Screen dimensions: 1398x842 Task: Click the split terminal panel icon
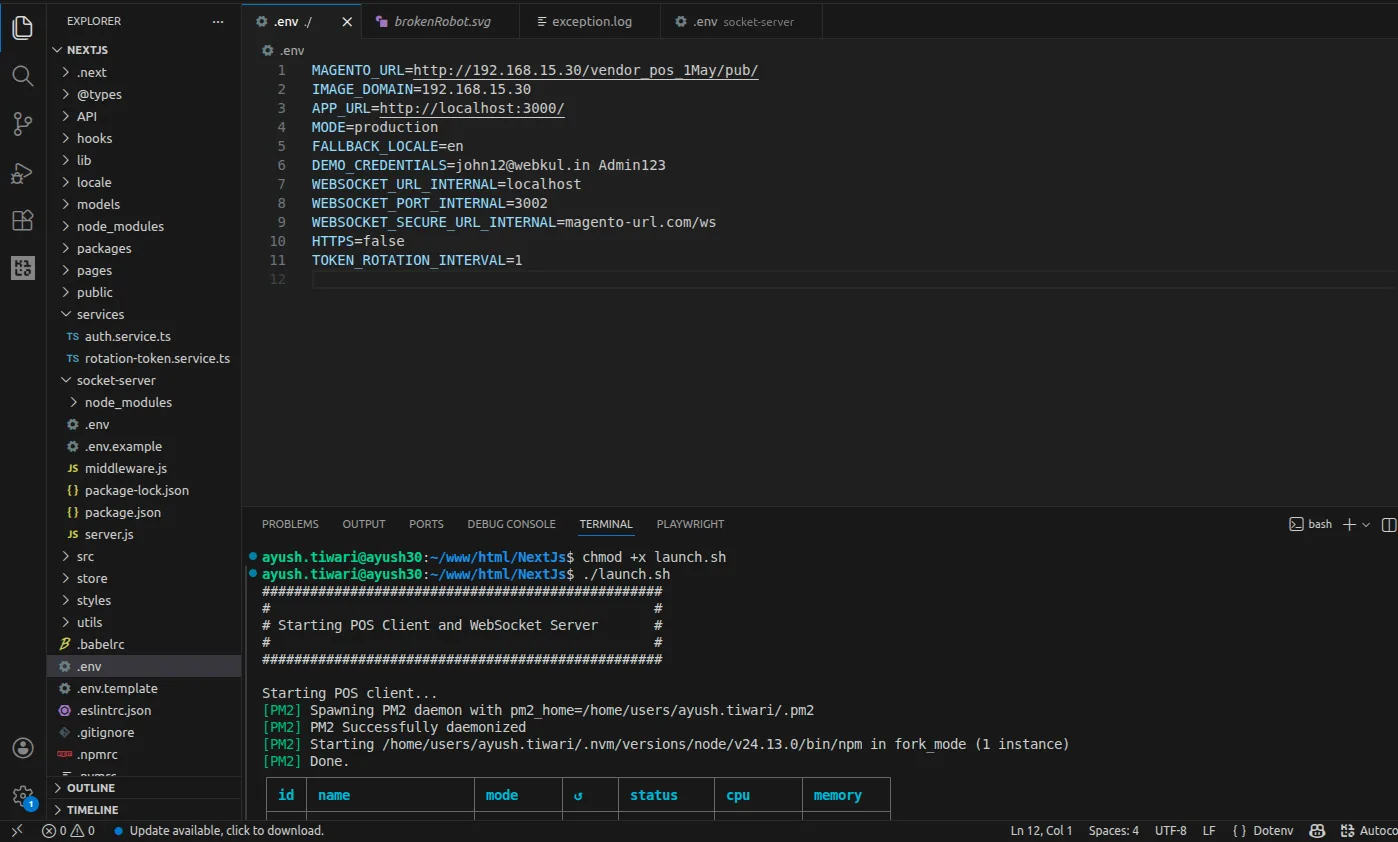(x=1388, y=524)
